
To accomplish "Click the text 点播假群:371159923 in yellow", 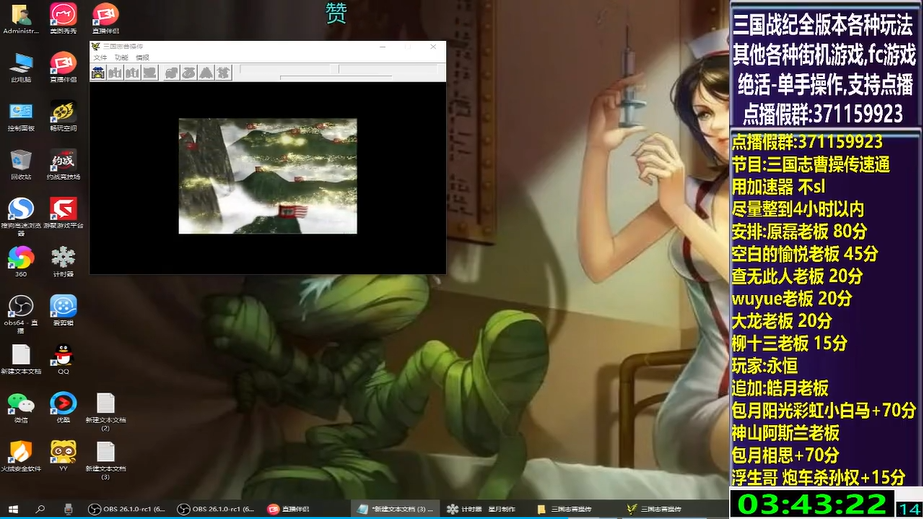I will pyautogui.click(x=807, y=142).
